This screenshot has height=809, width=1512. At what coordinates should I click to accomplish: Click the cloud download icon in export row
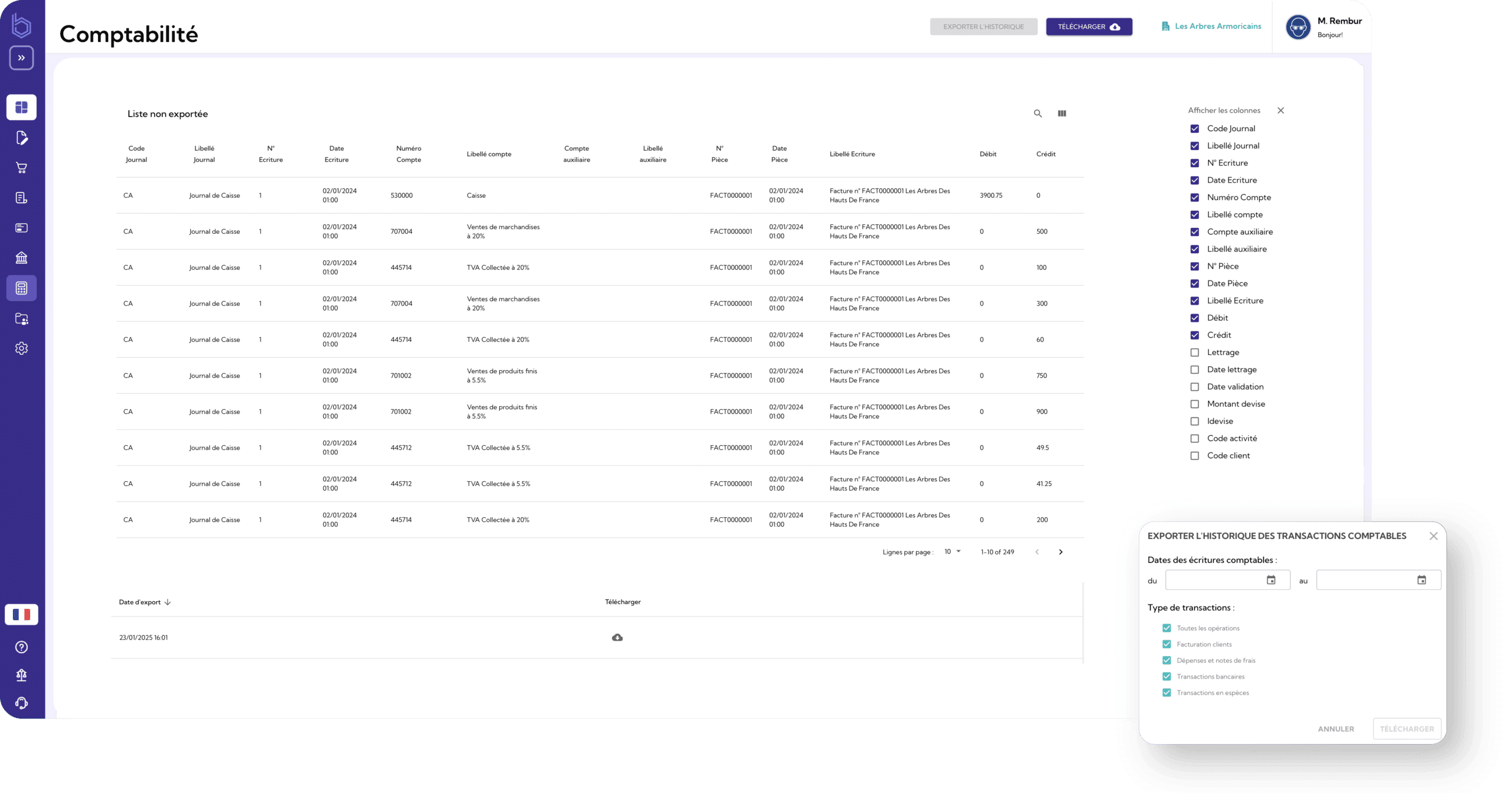coord(617,638)
